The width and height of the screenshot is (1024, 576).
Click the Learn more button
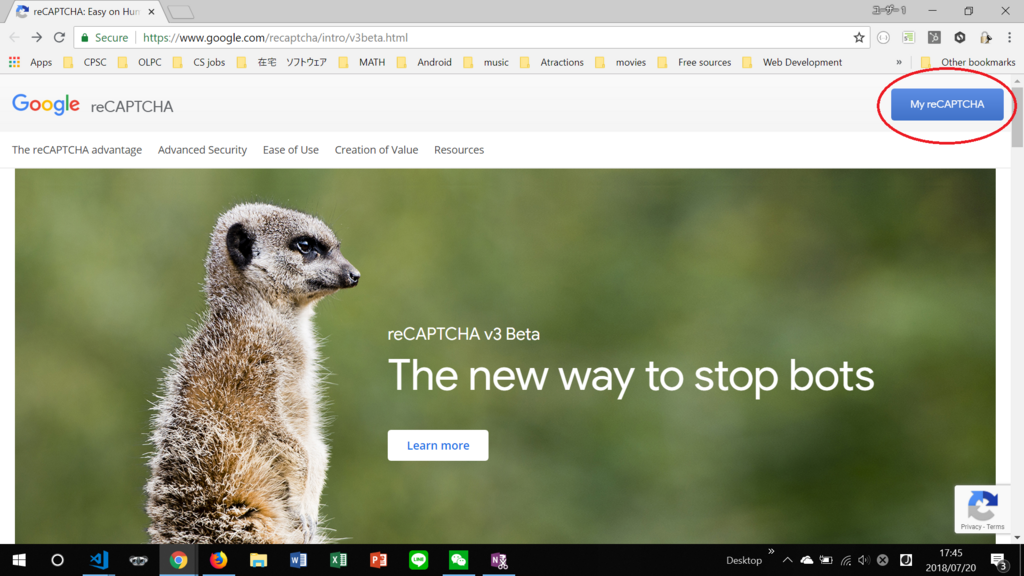click(x=438, y=445)
